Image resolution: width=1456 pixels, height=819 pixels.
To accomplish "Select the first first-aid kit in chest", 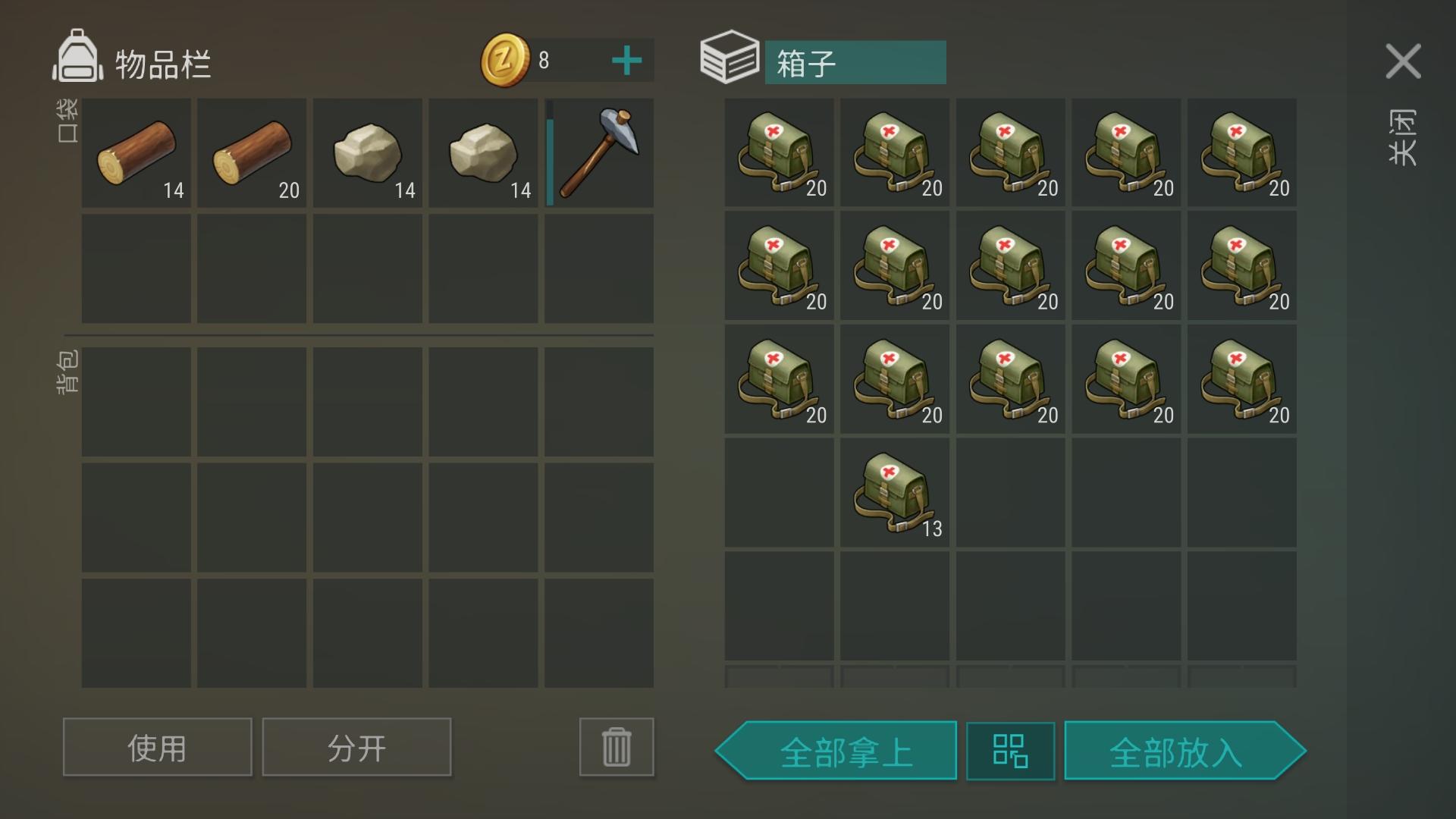I will point(779,152).
